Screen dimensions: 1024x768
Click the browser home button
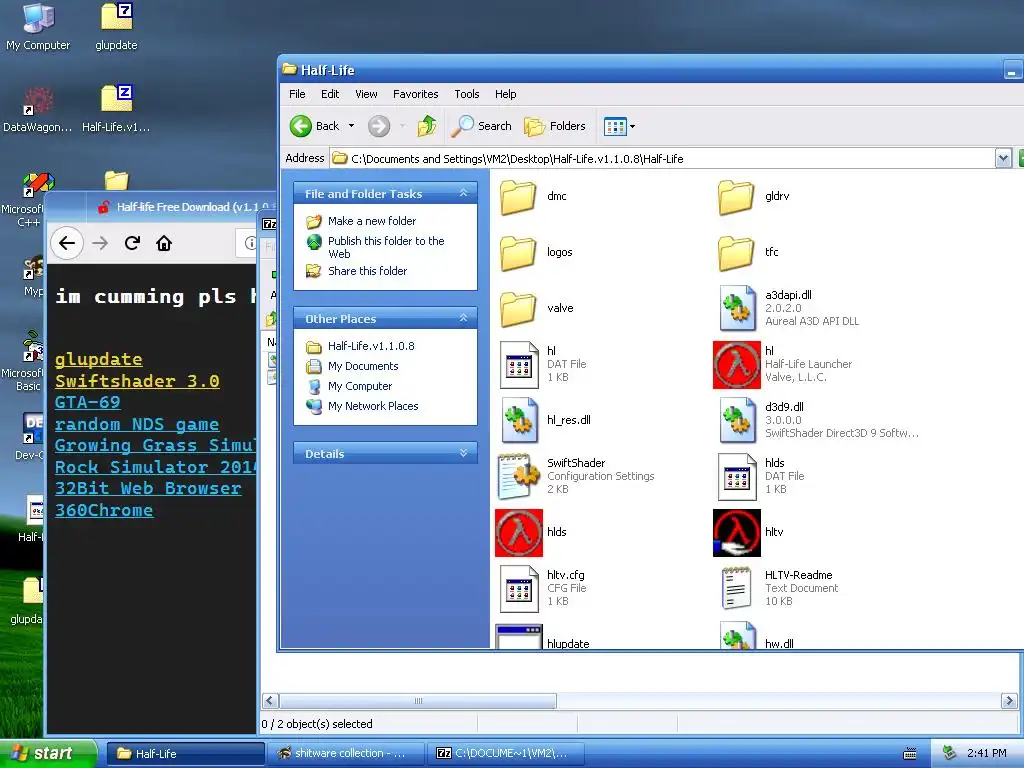164,244
